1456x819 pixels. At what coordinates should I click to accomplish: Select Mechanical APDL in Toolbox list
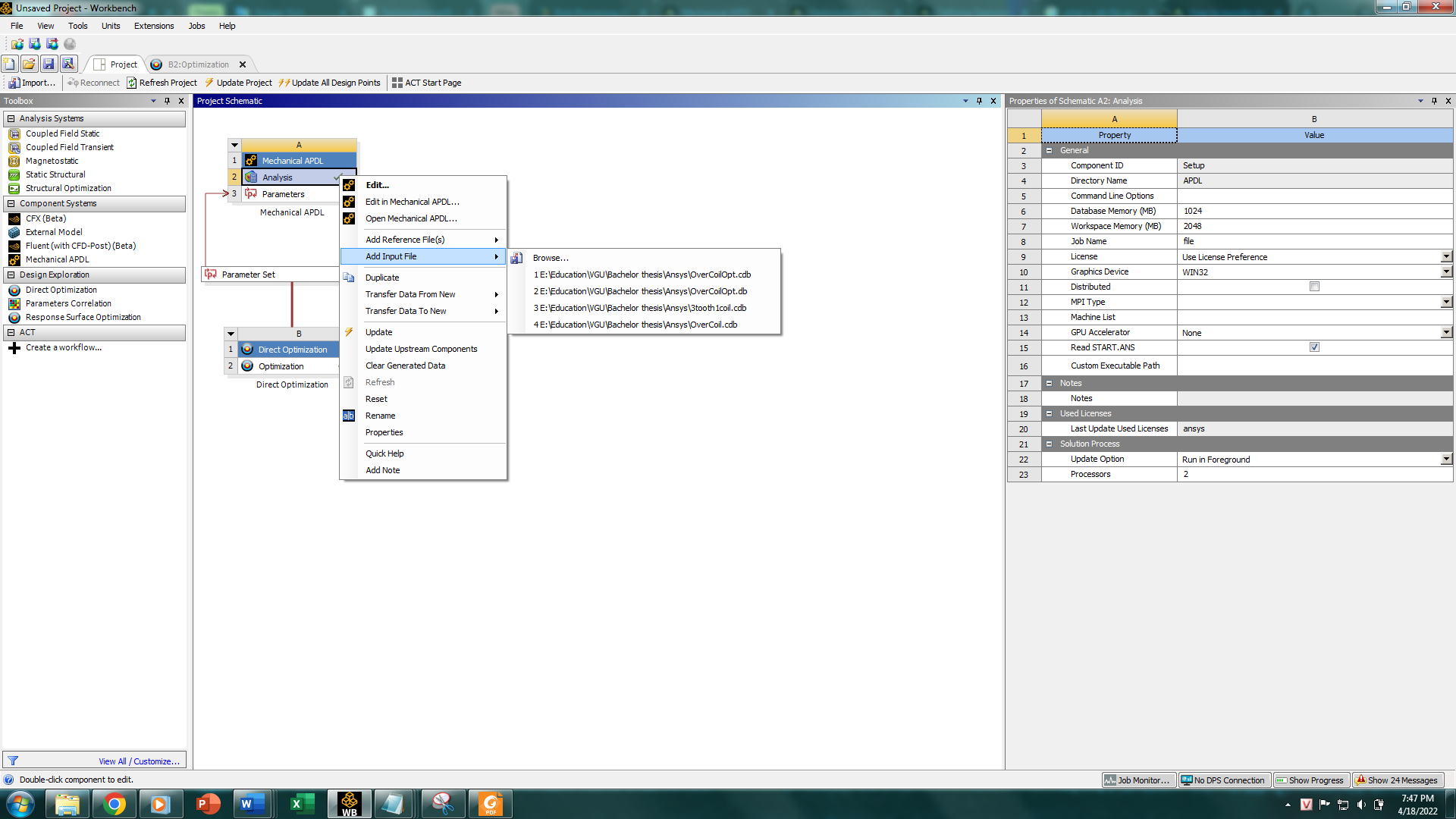pos(57,259)
